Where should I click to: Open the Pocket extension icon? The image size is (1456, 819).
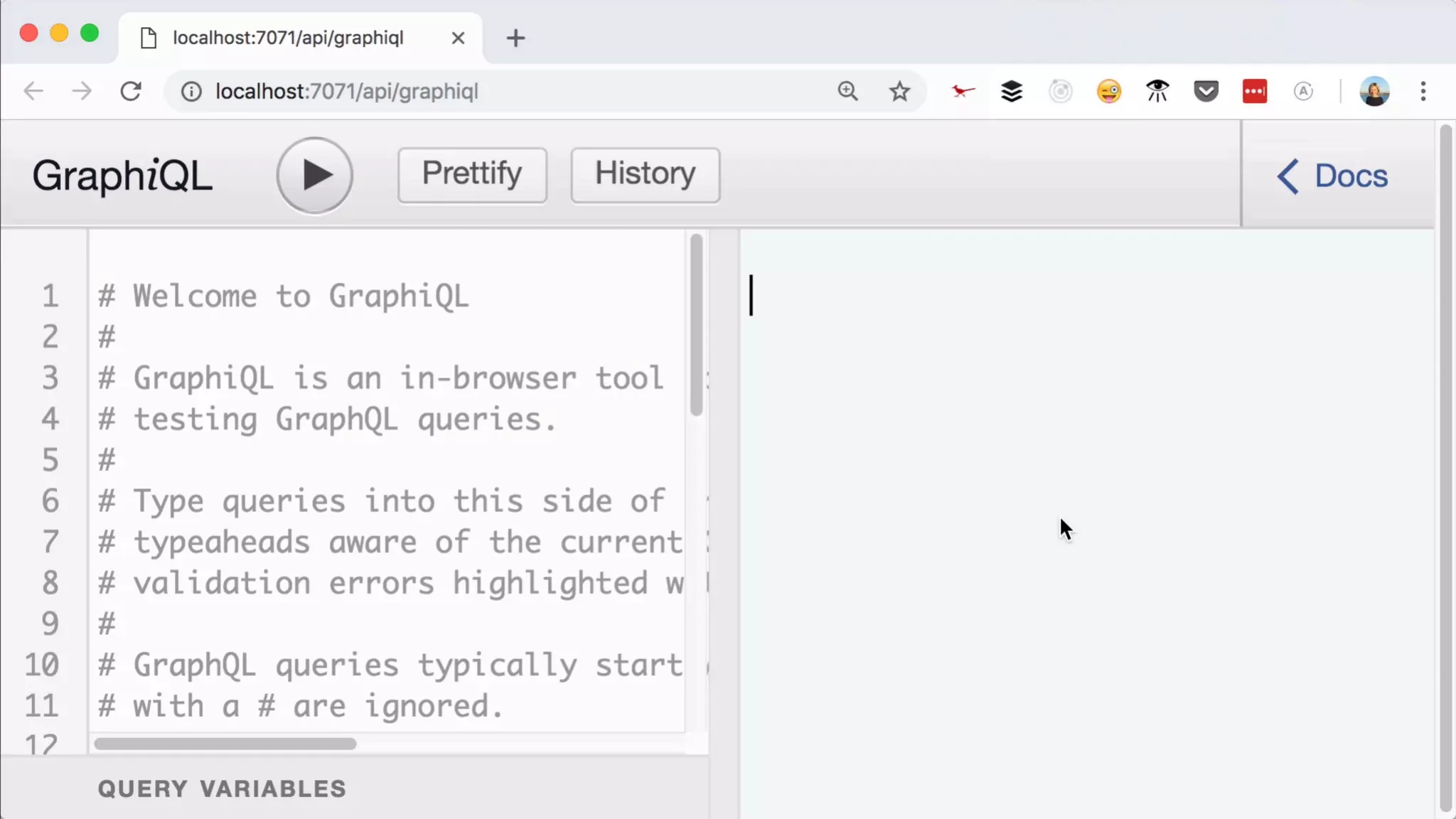(1206, 91)
